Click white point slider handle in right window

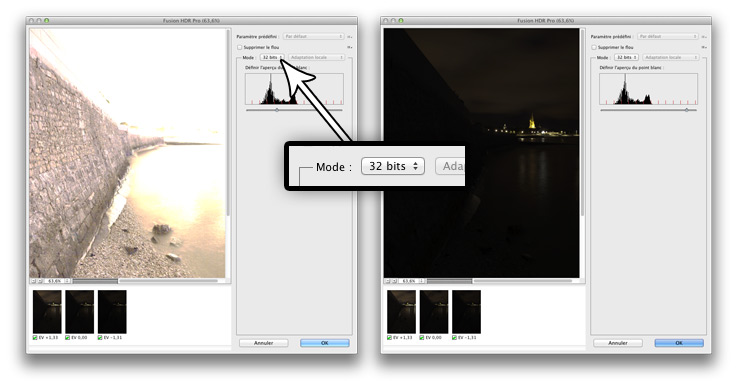[687, 110]
